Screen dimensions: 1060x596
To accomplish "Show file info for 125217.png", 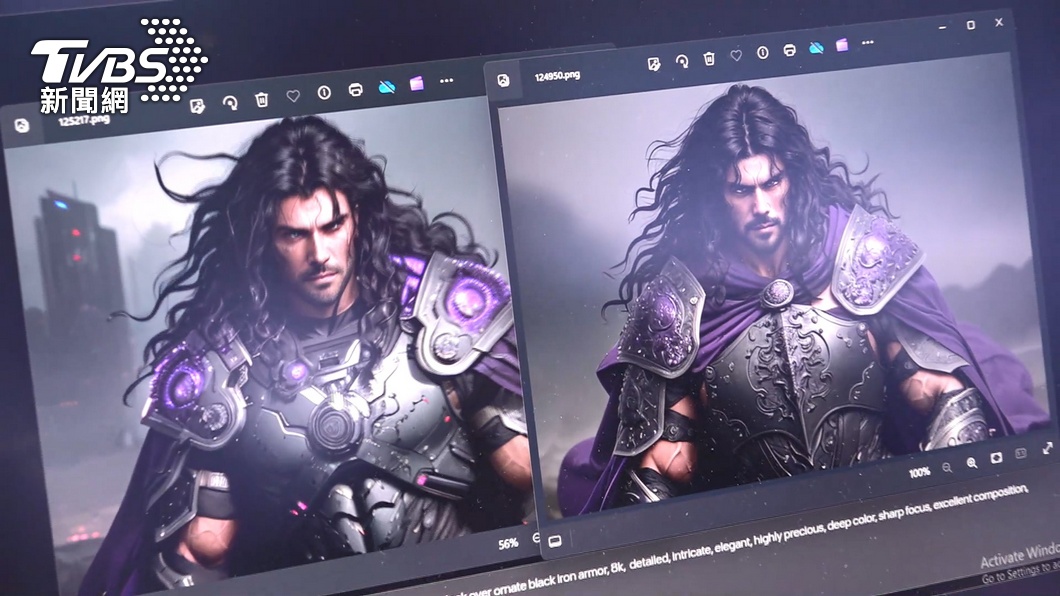I will [x=324, y=93].
